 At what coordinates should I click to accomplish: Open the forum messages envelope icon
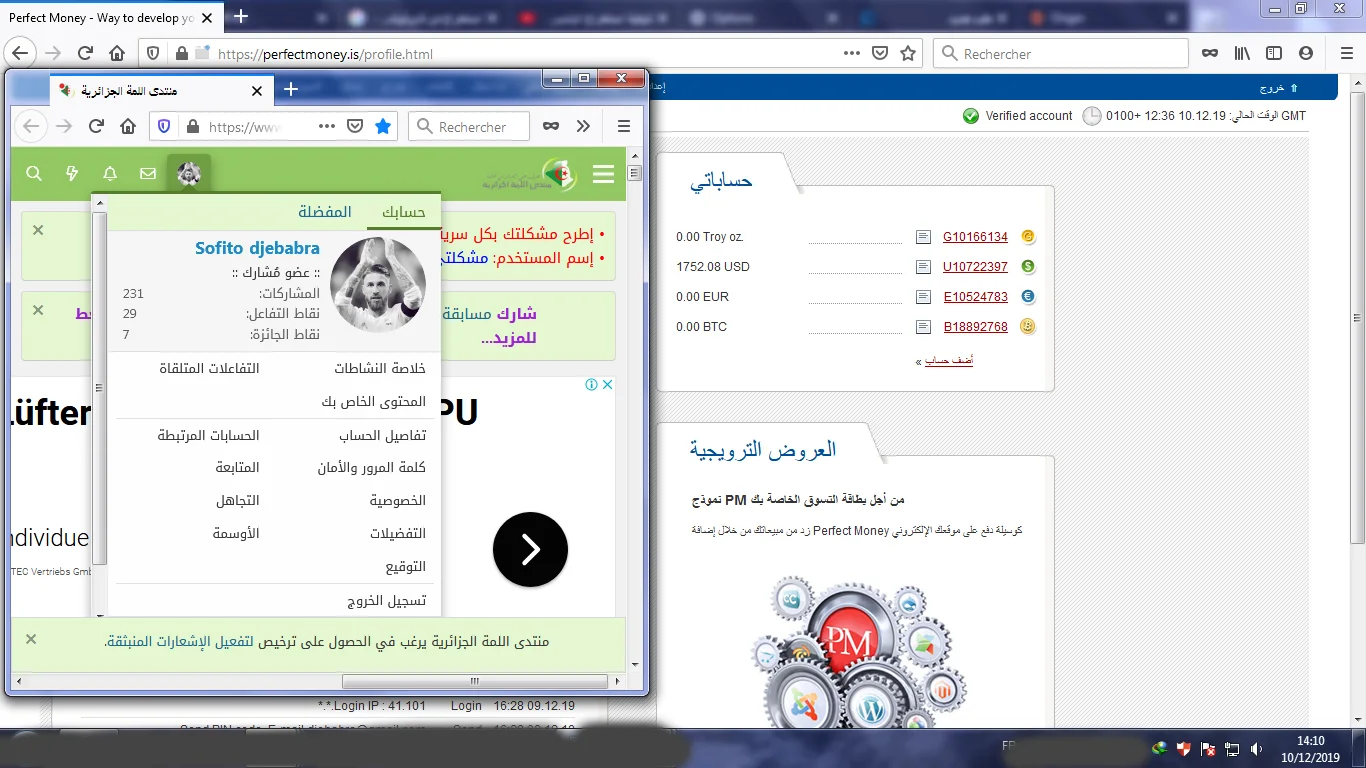pyautogui.click(x=148, y=174)
